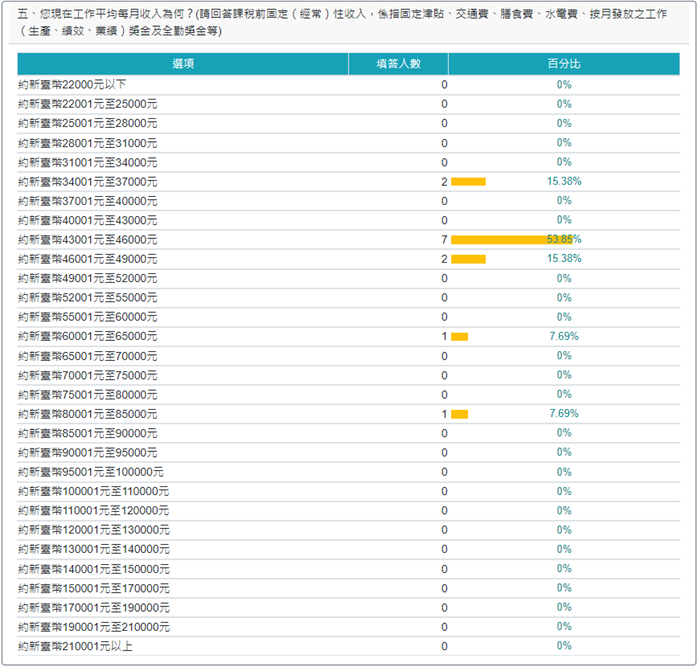This screenshot has width=698, height=667.
Task: Click the yellow bar in 34001元至37000元 row
Action: [x=468, y=182]
